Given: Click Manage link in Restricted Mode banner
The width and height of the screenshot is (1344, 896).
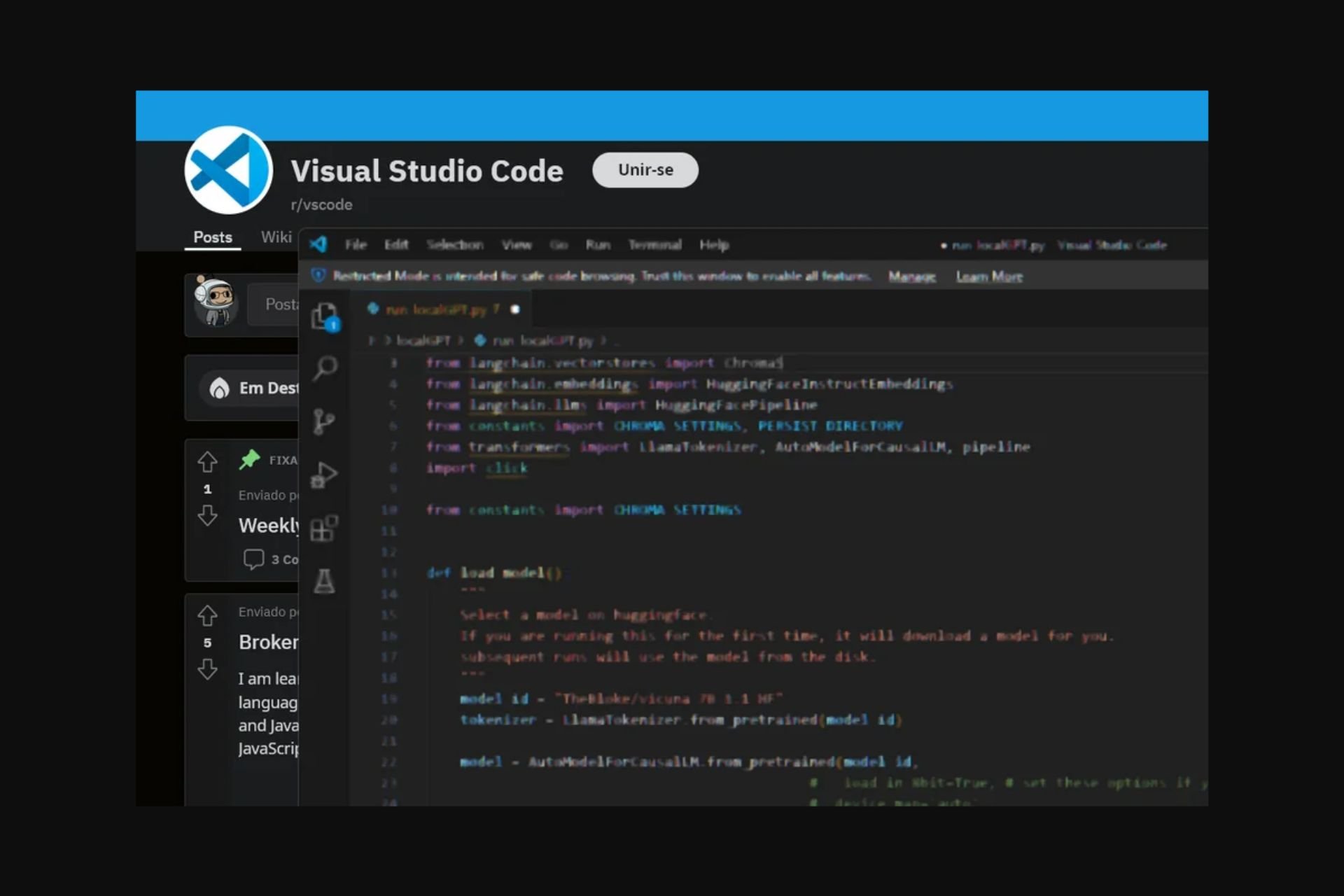Looking at the screenshot, I should pos(912,276).
